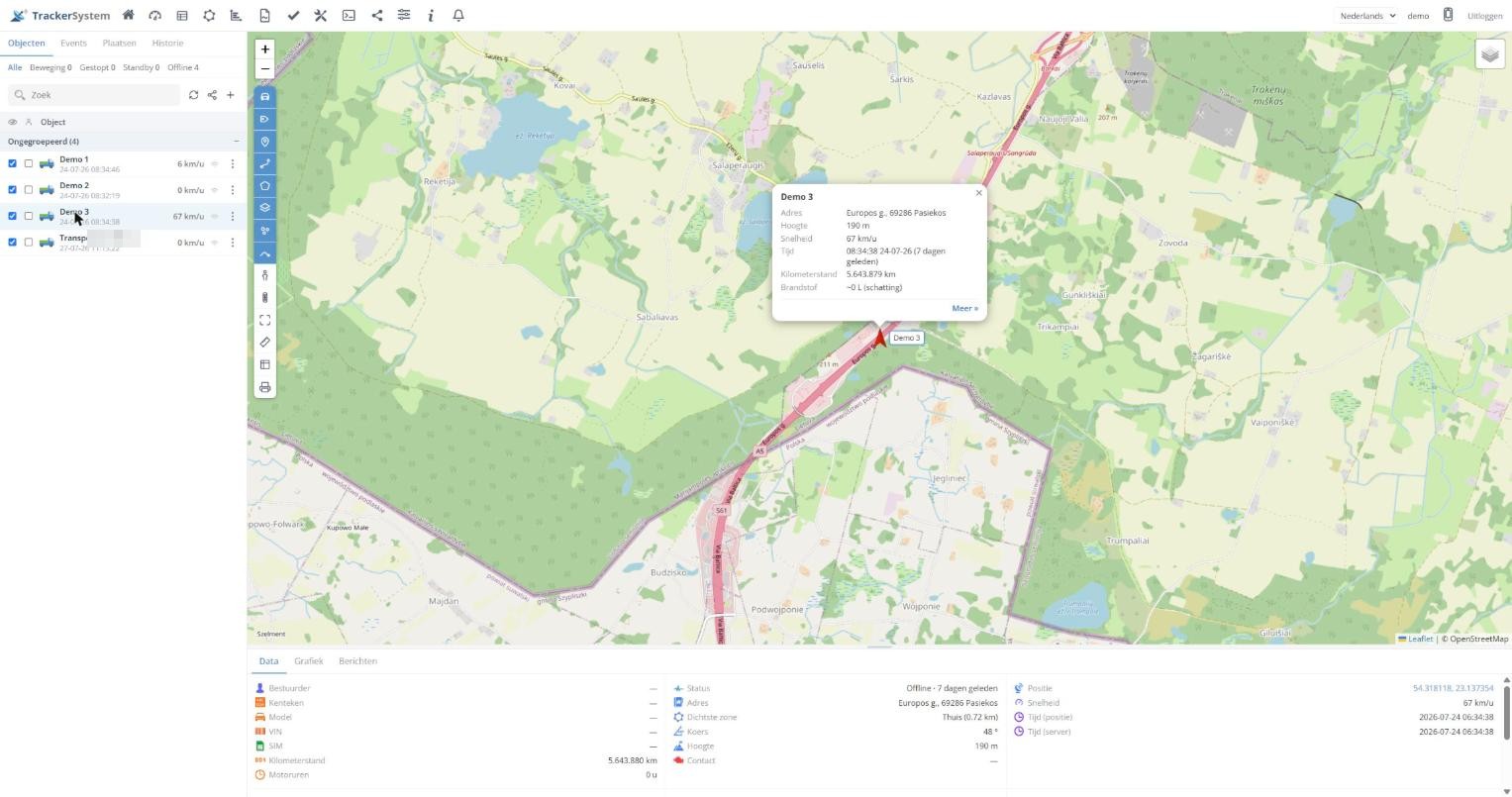Open the grid layout tool on the map toolbar
Viewport: 1512px width, 797px height.
264,364
